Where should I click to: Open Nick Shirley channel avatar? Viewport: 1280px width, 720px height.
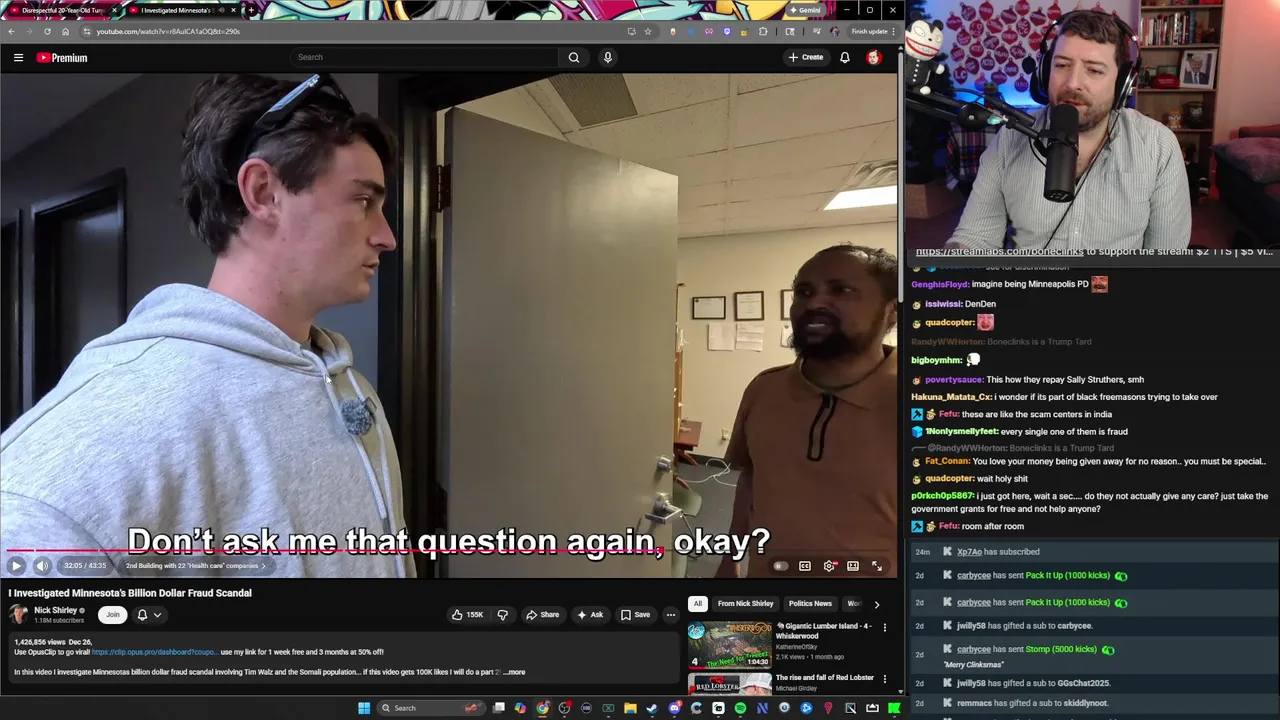tap(18, 615)
